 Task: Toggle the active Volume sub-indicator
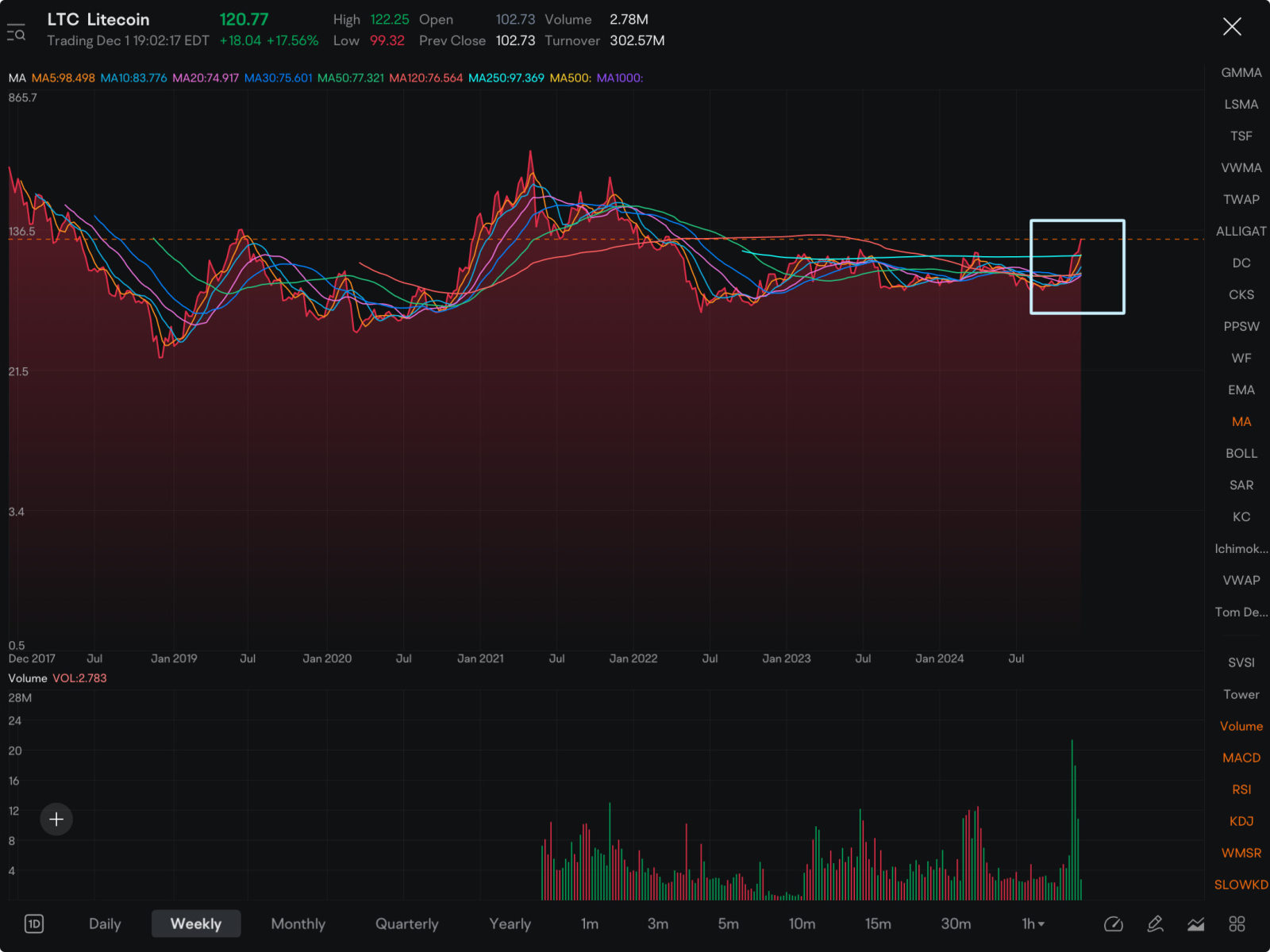[x=1241, y=726]
